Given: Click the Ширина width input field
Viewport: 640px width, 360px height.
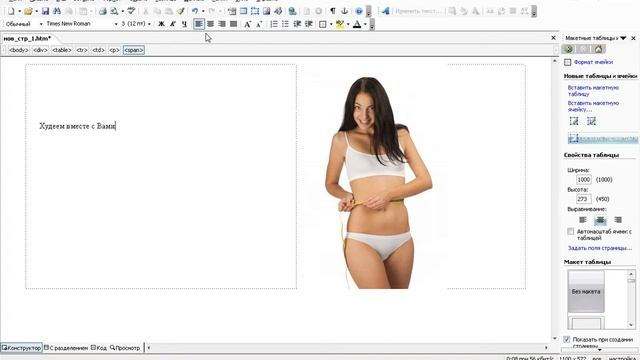Looking at the screenshot, I should point(584,180).
